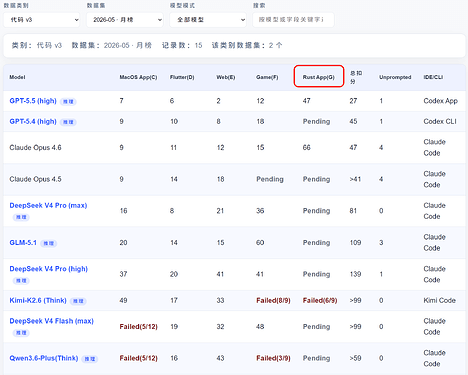Click Game(F) Pending in Claude Opus 4.5 row
The height and width of the screenshot is (375, 468).
(270, 179)
